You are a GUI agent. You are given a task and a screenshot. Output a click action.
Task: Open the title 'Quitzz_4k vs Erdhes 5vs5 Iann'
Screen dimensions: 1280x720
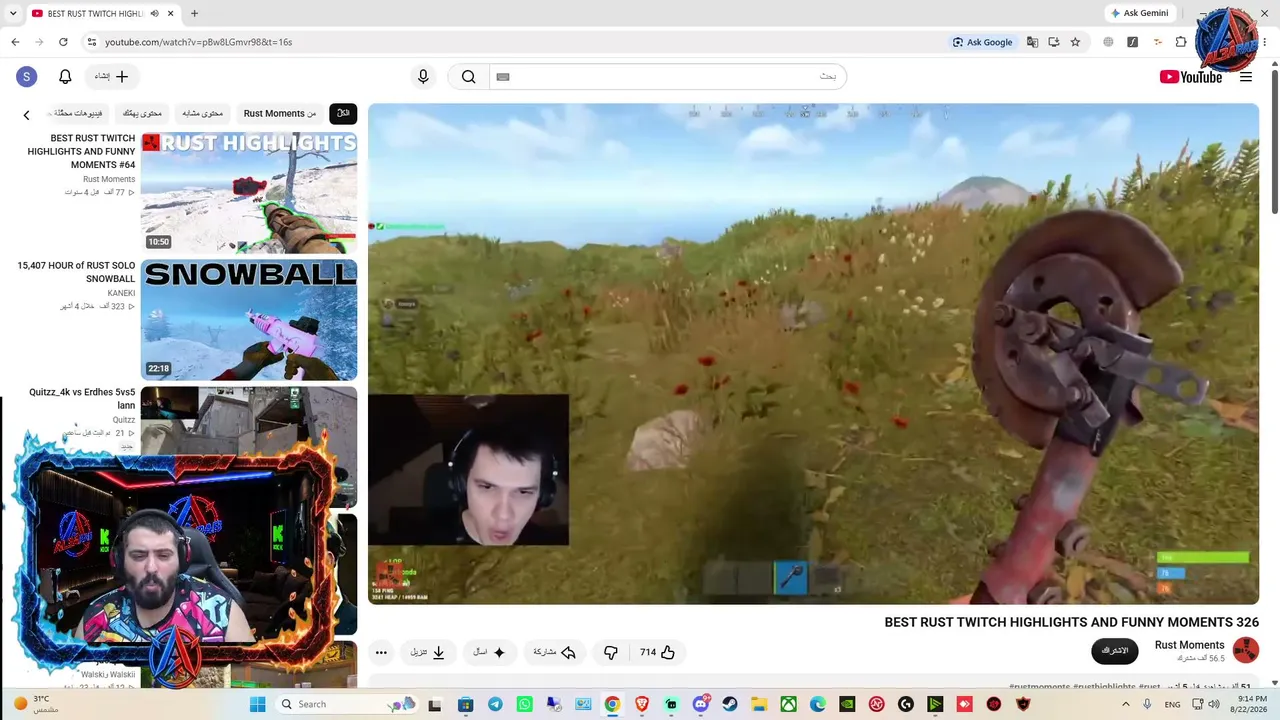coord(82,399)
